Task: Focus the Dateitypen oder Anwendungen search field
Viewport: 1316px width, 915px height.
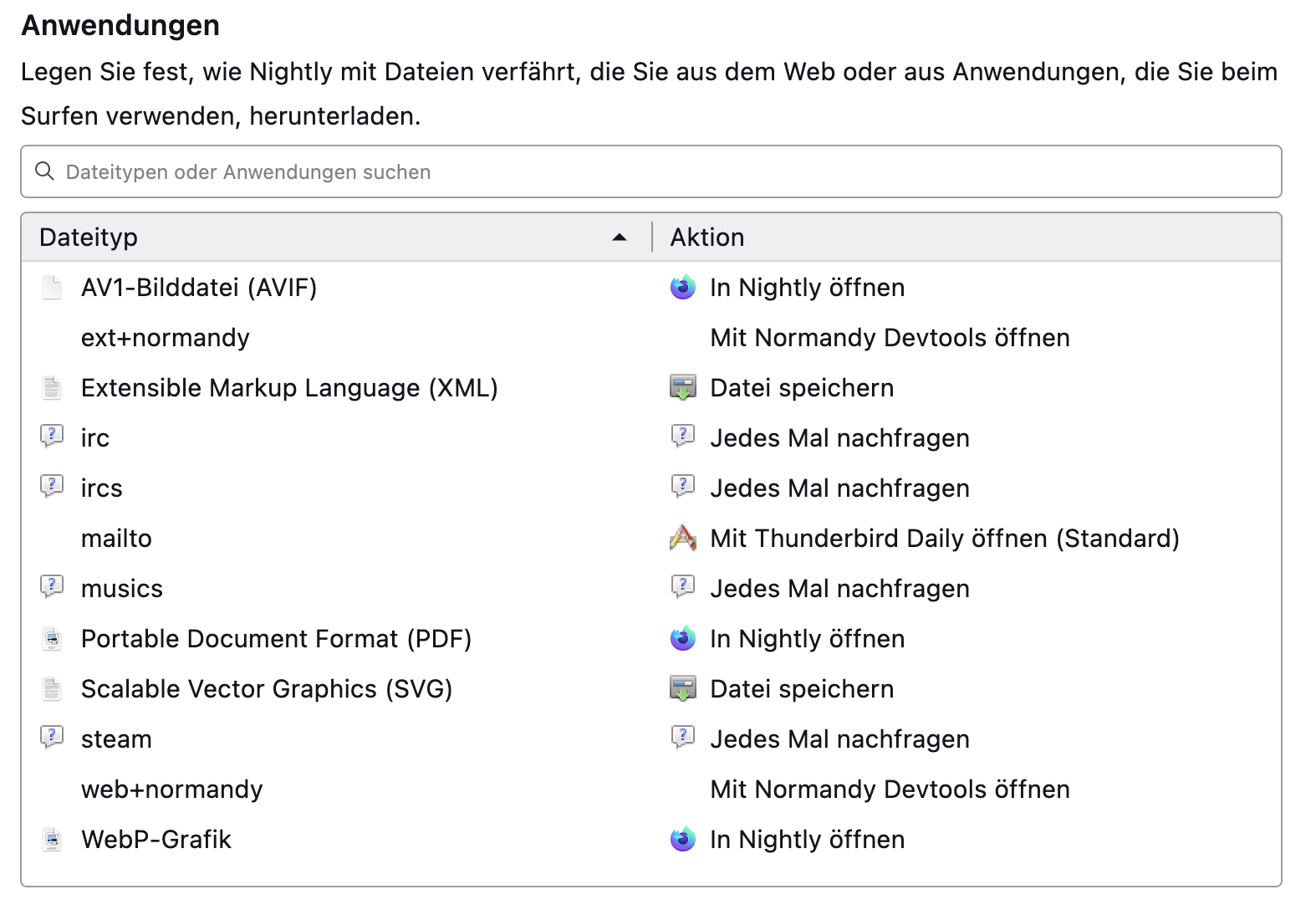Action: [652, 171]
